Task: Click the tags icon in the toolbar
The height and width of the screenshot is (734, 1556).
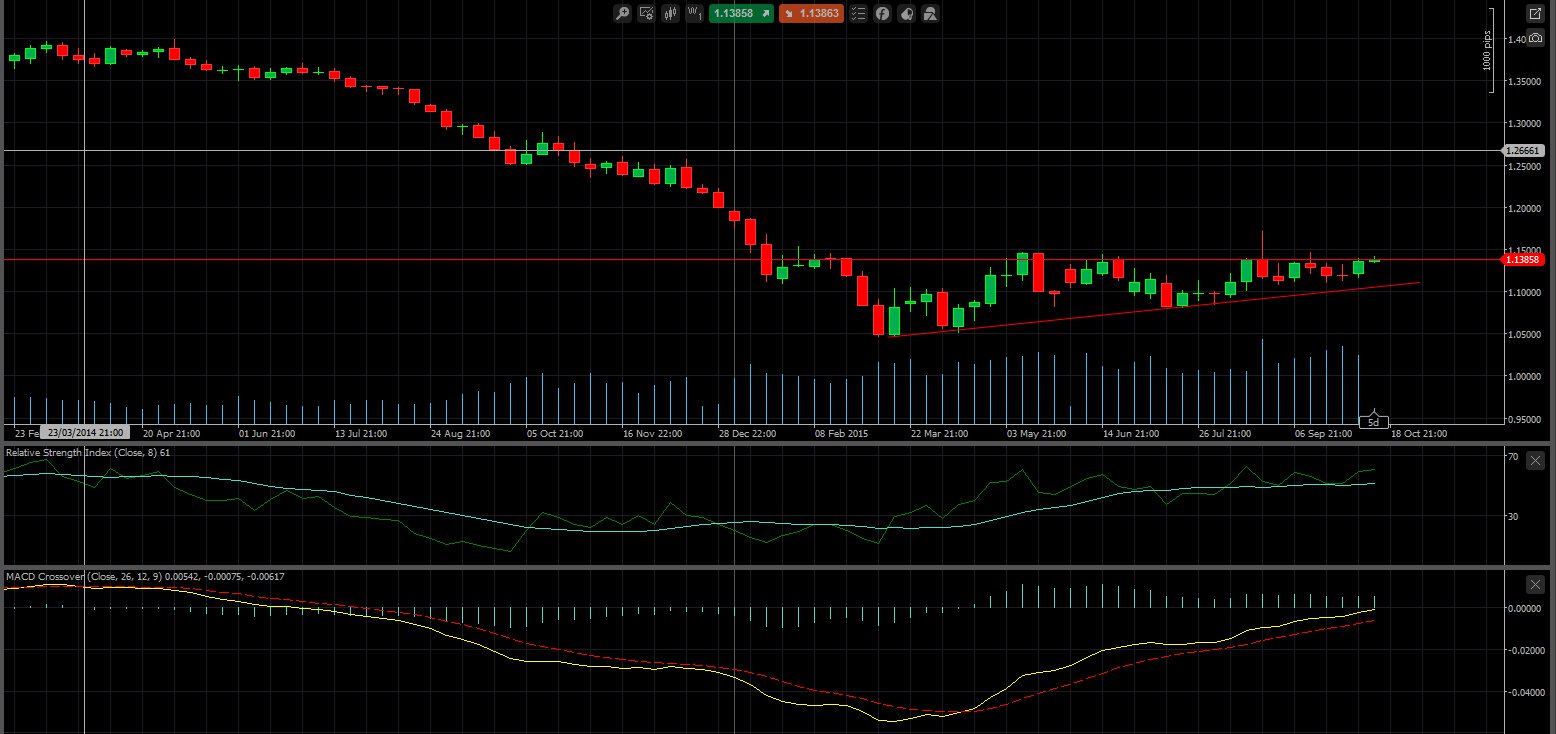Action: point(906,14)
